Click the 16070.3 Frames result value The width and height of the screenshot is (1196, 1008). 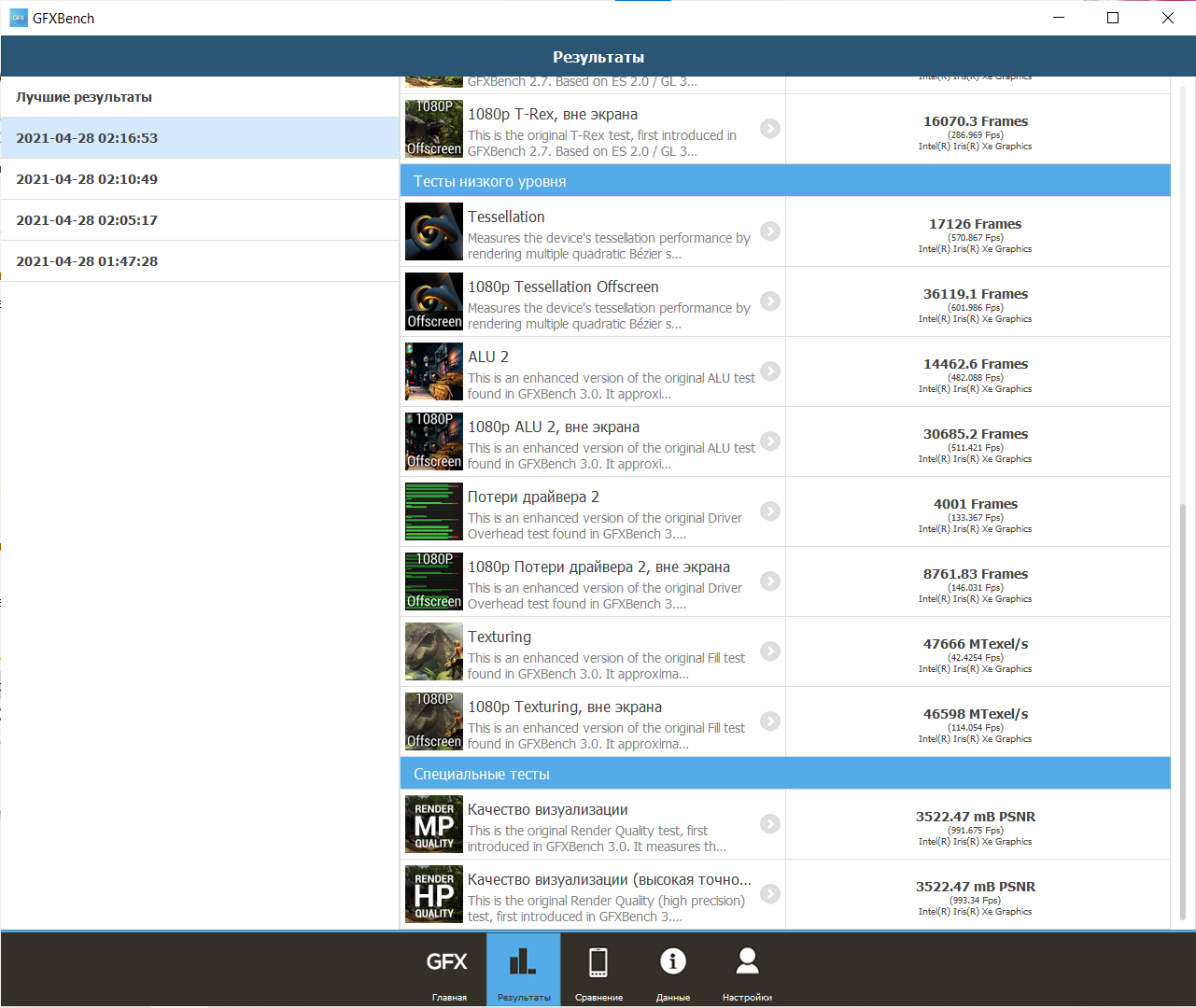pos(976,121)
